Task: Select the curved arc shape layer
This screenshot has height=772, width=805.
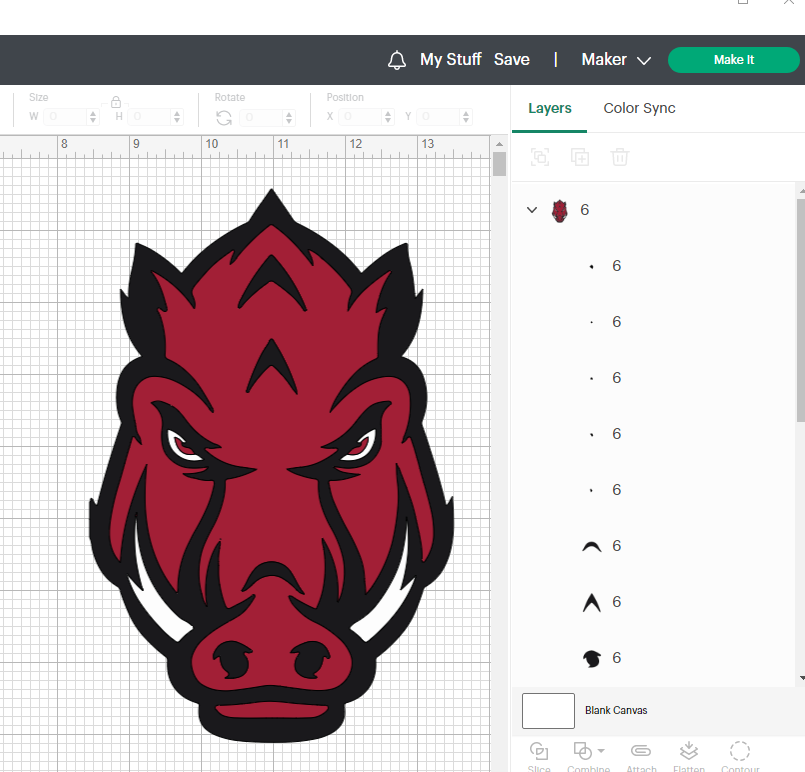Action: [591, 546]
